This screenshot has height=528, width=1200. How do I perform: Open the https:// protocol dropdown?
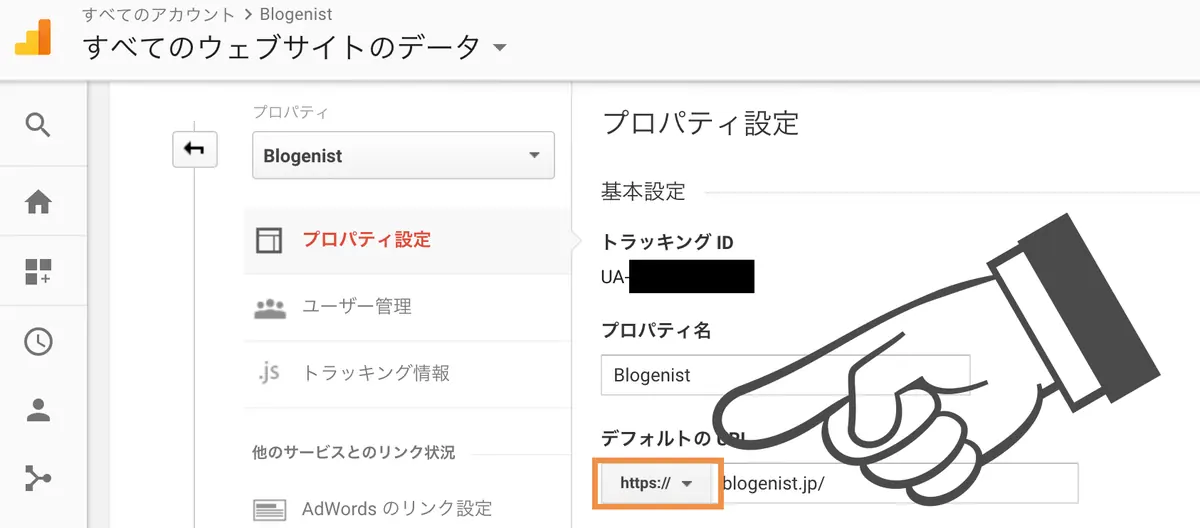tap(656, 483)
